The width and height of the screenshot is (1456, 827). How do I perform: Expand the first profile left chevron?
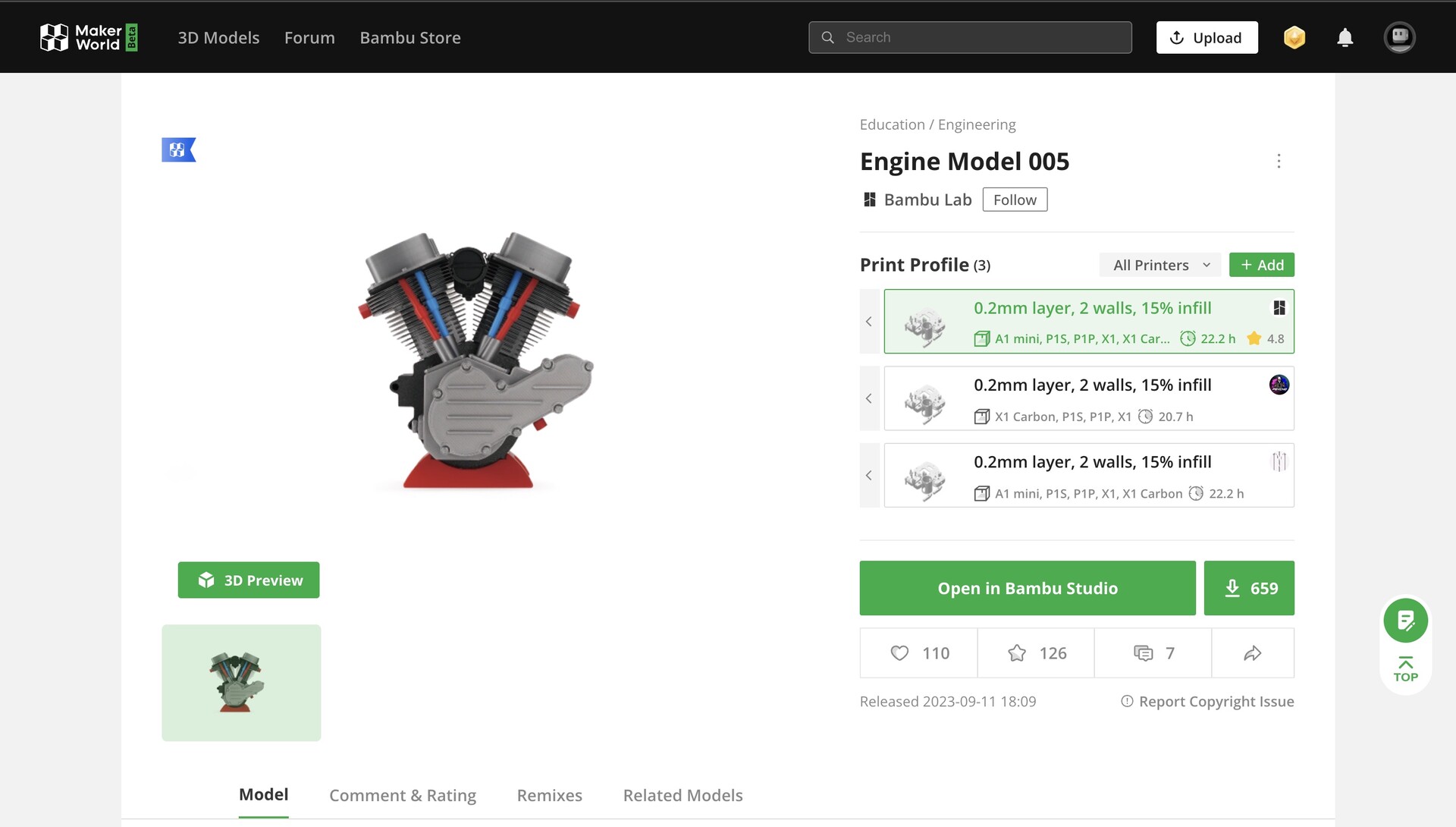pyautogui.click(x=869, y=321)
